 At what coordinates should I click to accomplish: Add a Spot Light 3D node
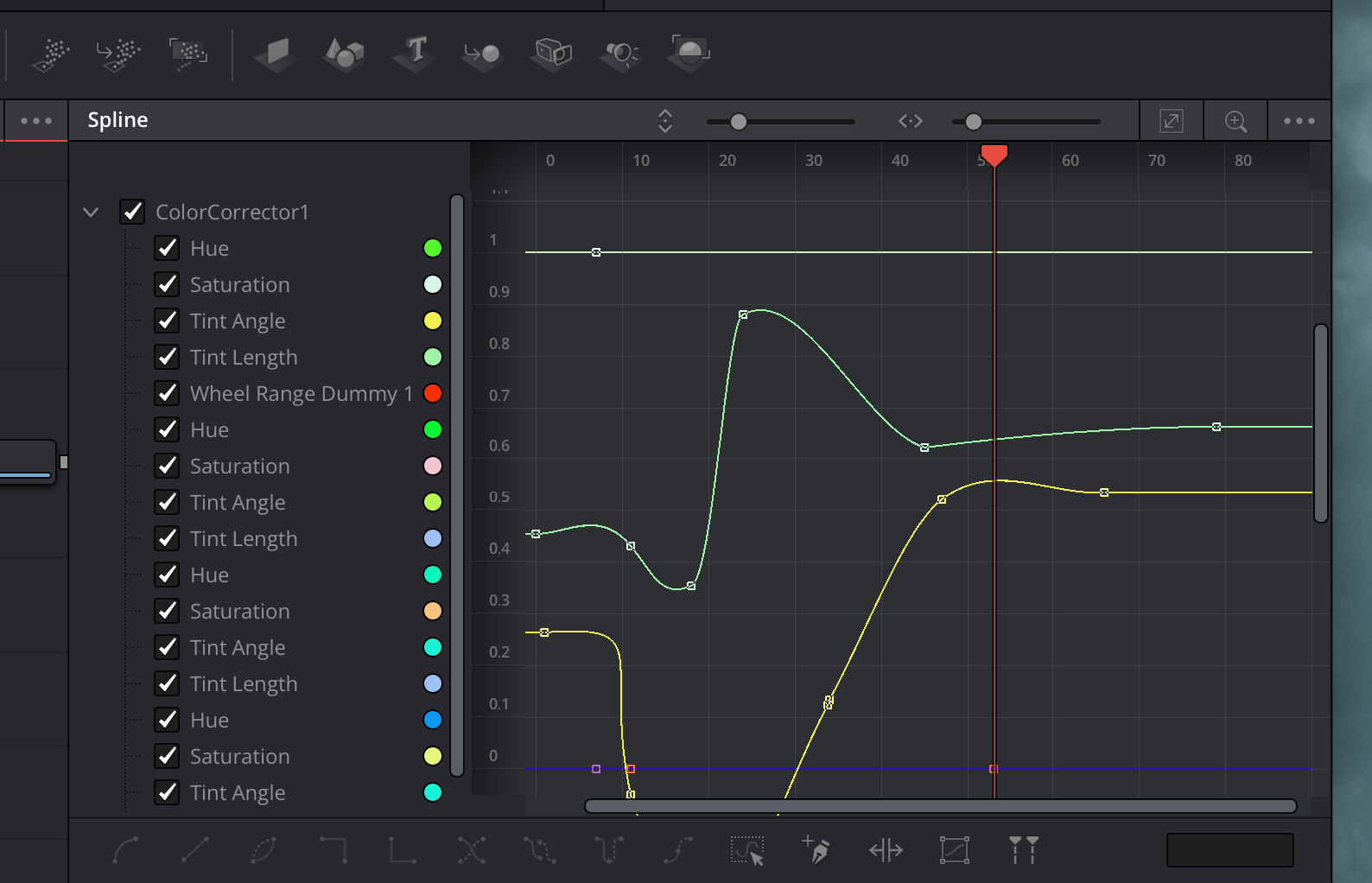[x=621, y=54]
